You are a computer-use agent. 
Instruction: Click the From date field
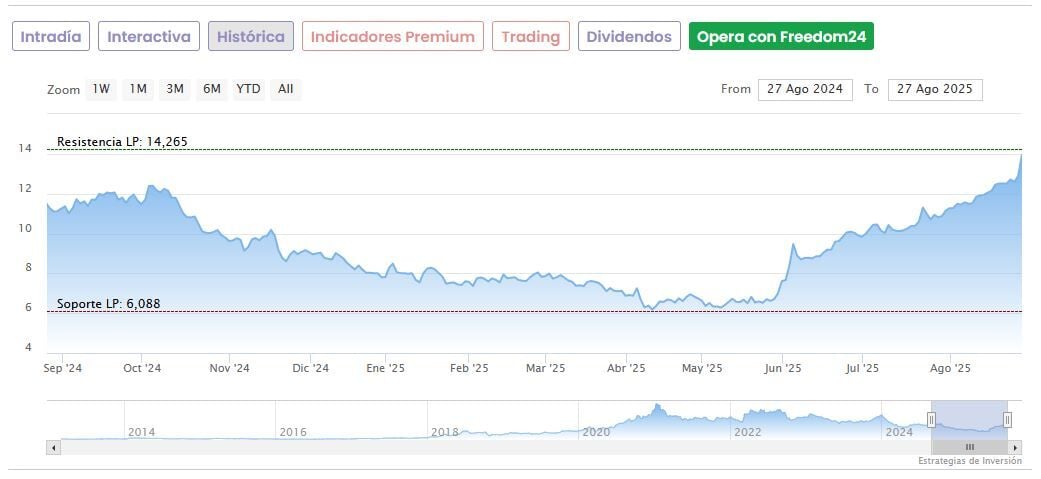point(805,89)
